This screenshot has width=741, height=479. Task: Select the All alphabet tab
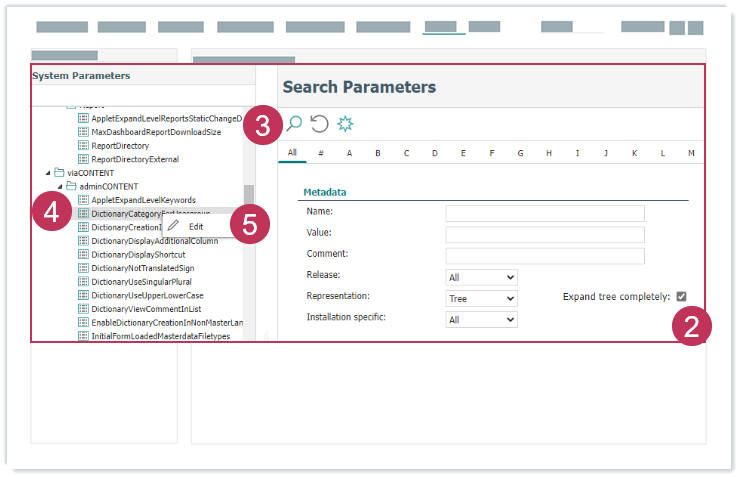pyautogui.click(x=292, y=153)
